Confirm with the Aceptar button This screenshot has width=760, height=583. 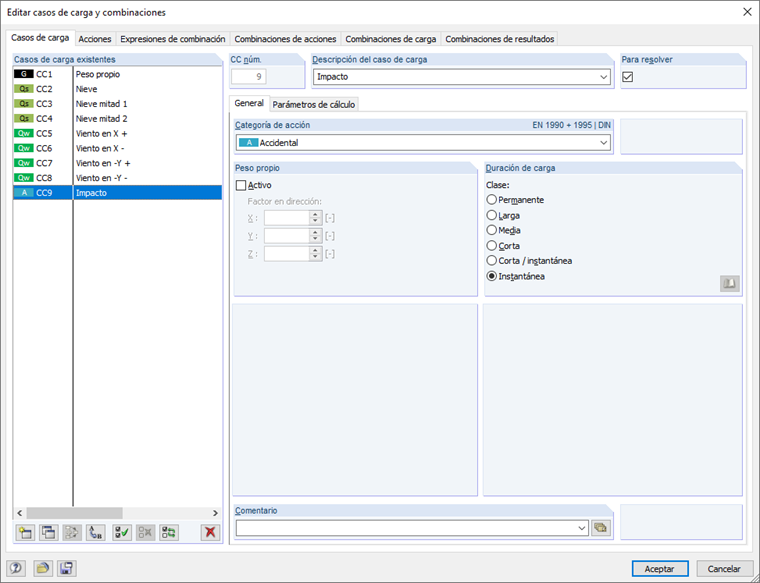[660, 568]
